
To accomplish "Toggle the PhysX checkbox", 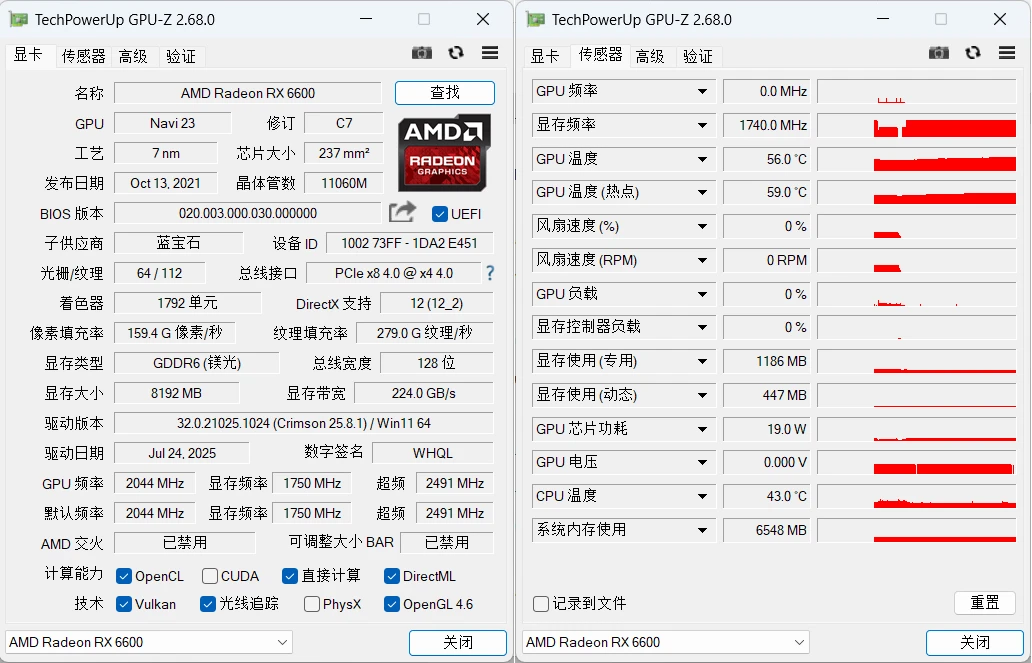I will pyautogui.click(x=312, y=604).
